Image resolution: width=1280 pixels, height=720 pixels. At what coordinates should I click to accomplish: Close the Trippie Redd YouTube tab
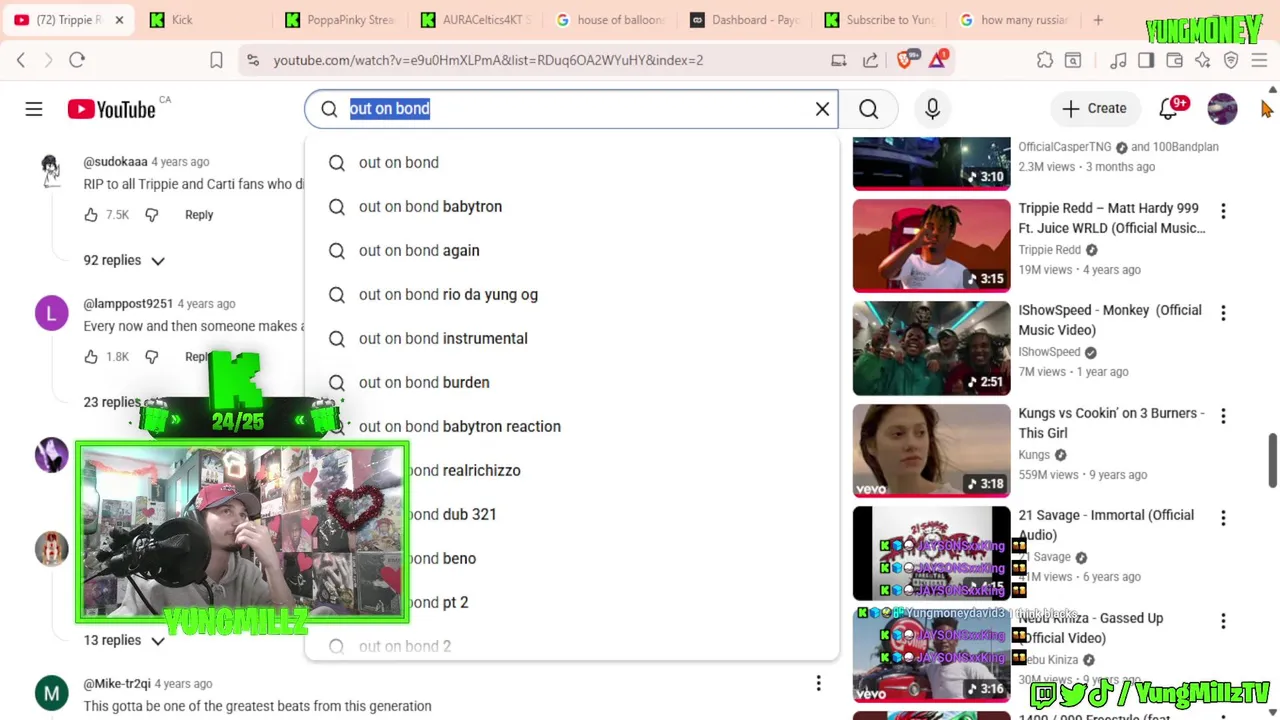[x=118, y=20]
